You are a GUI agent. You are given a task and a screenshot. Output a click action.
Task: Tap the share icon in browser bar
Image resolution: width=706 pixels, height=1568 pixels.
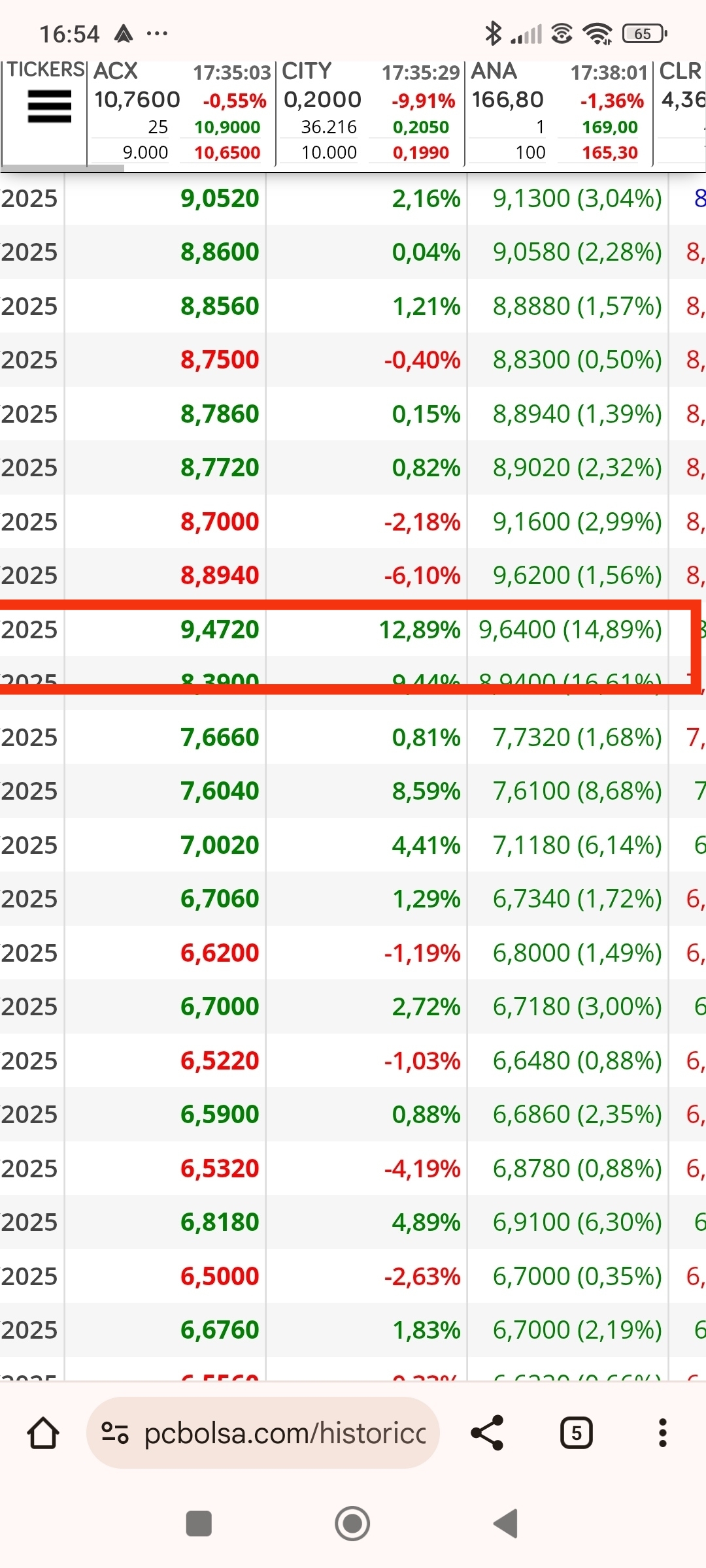[488, 1433]
